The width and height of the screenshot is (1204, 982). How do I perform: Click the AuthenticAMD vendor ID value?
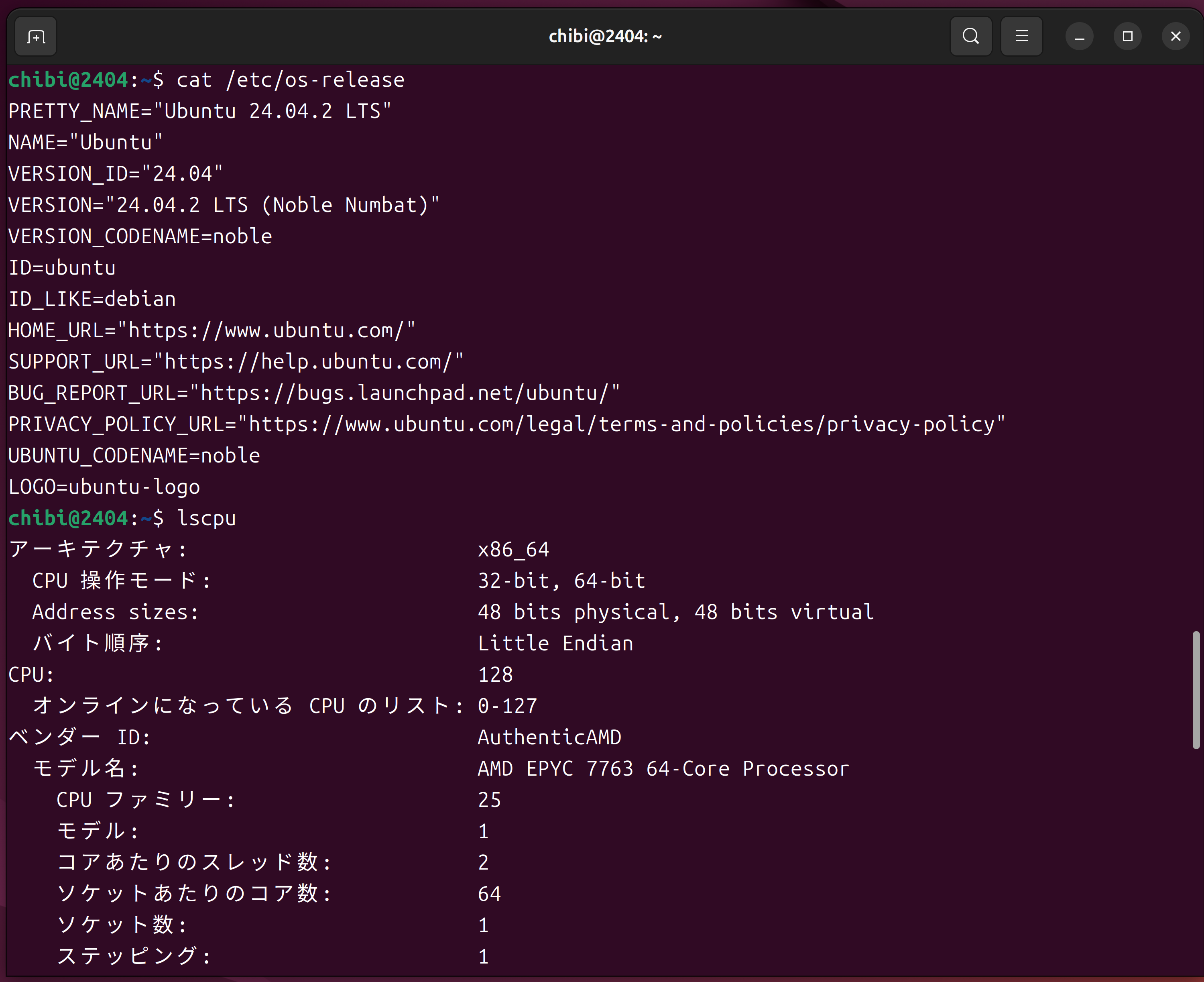(549, 738)
